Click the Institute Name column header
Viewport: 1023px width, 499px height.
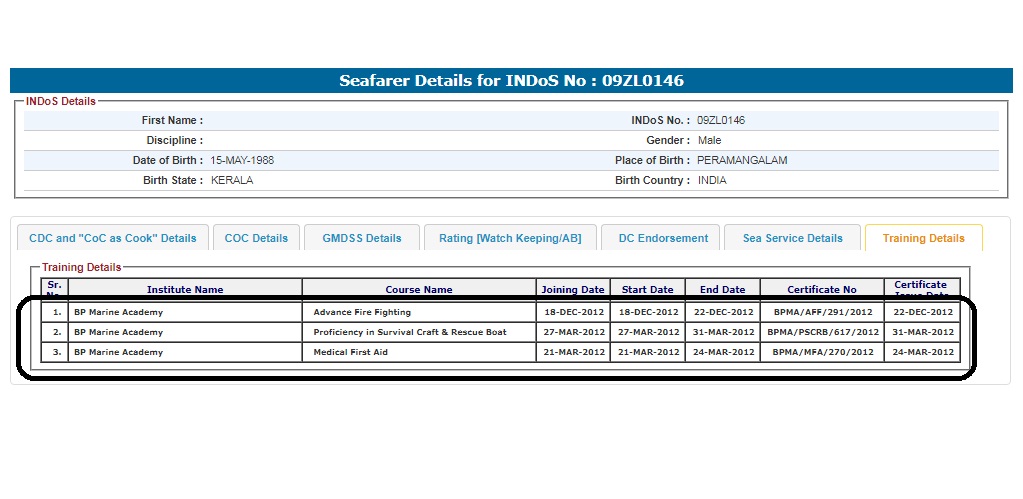click(185, 290)
